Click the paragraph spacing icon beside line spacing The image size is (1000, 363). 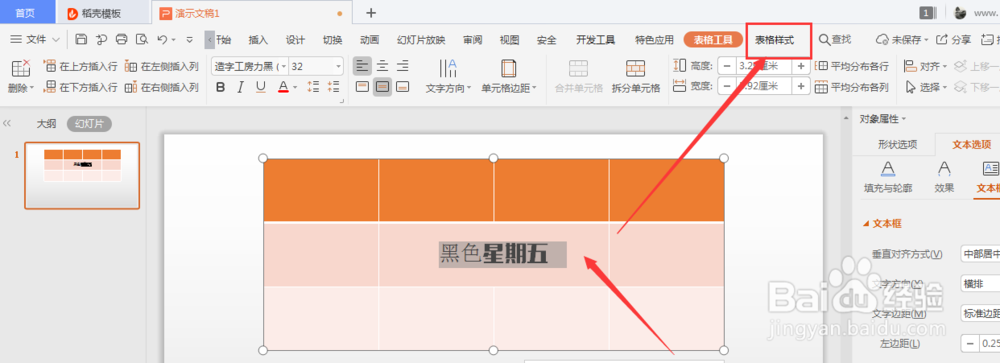pyautogui.click(x=333, y=87)
